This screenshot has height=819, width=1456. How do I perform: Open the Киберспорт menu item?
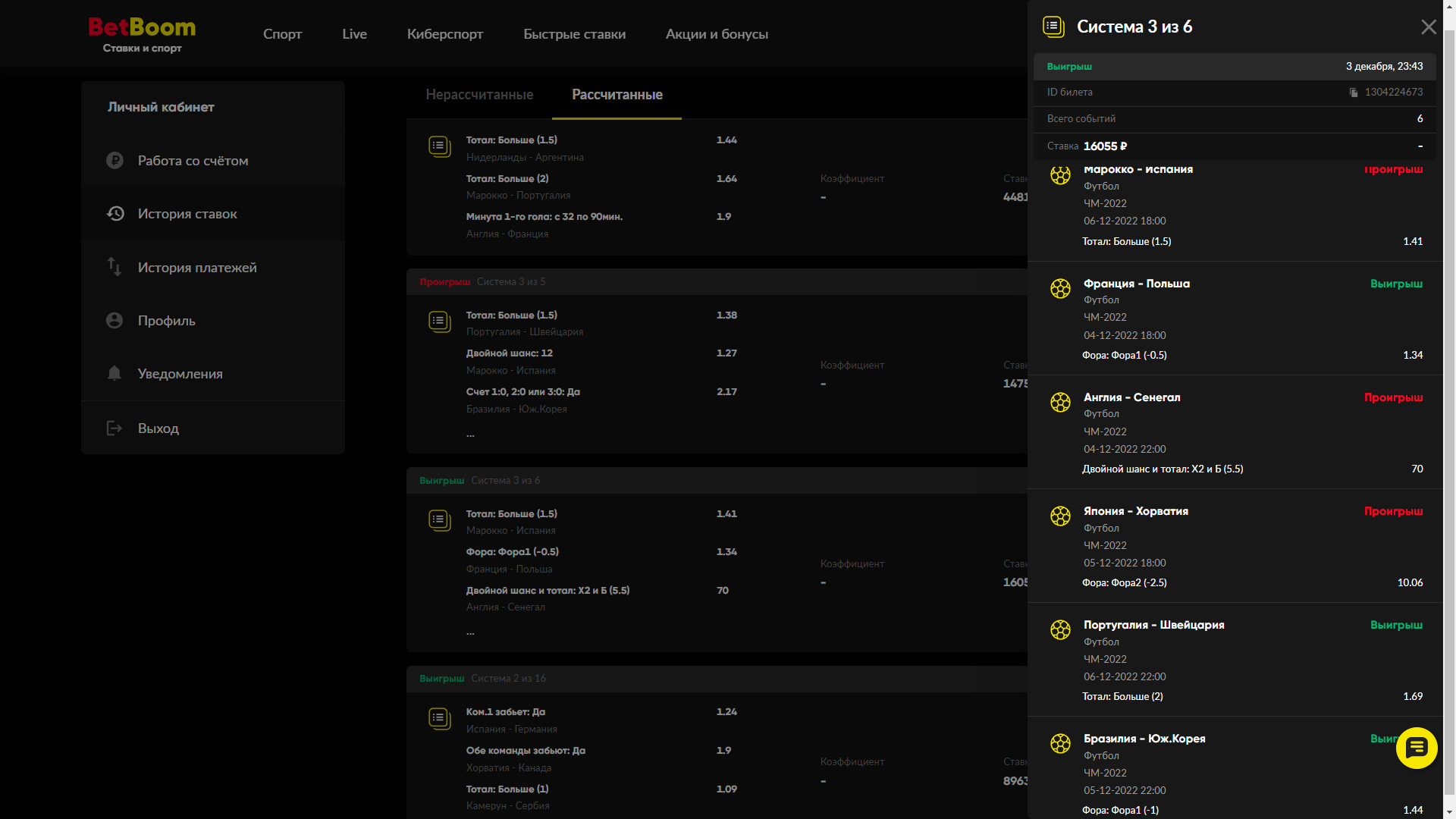[x=444, y=34]
